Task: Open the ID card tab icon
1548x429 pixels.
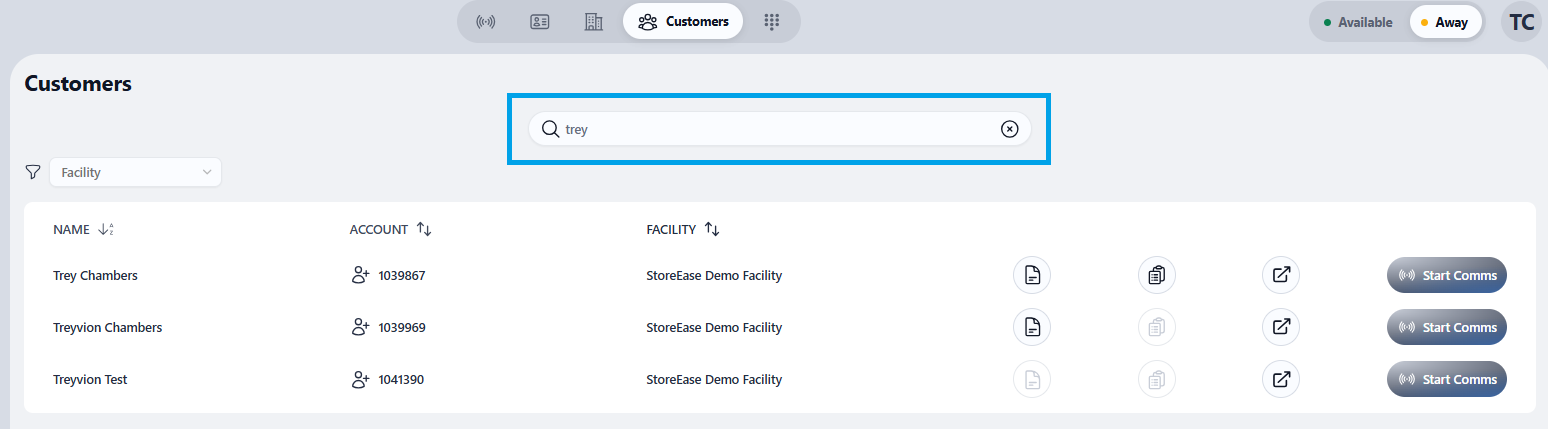Action: pyautogui.click(x=540, y=22)
